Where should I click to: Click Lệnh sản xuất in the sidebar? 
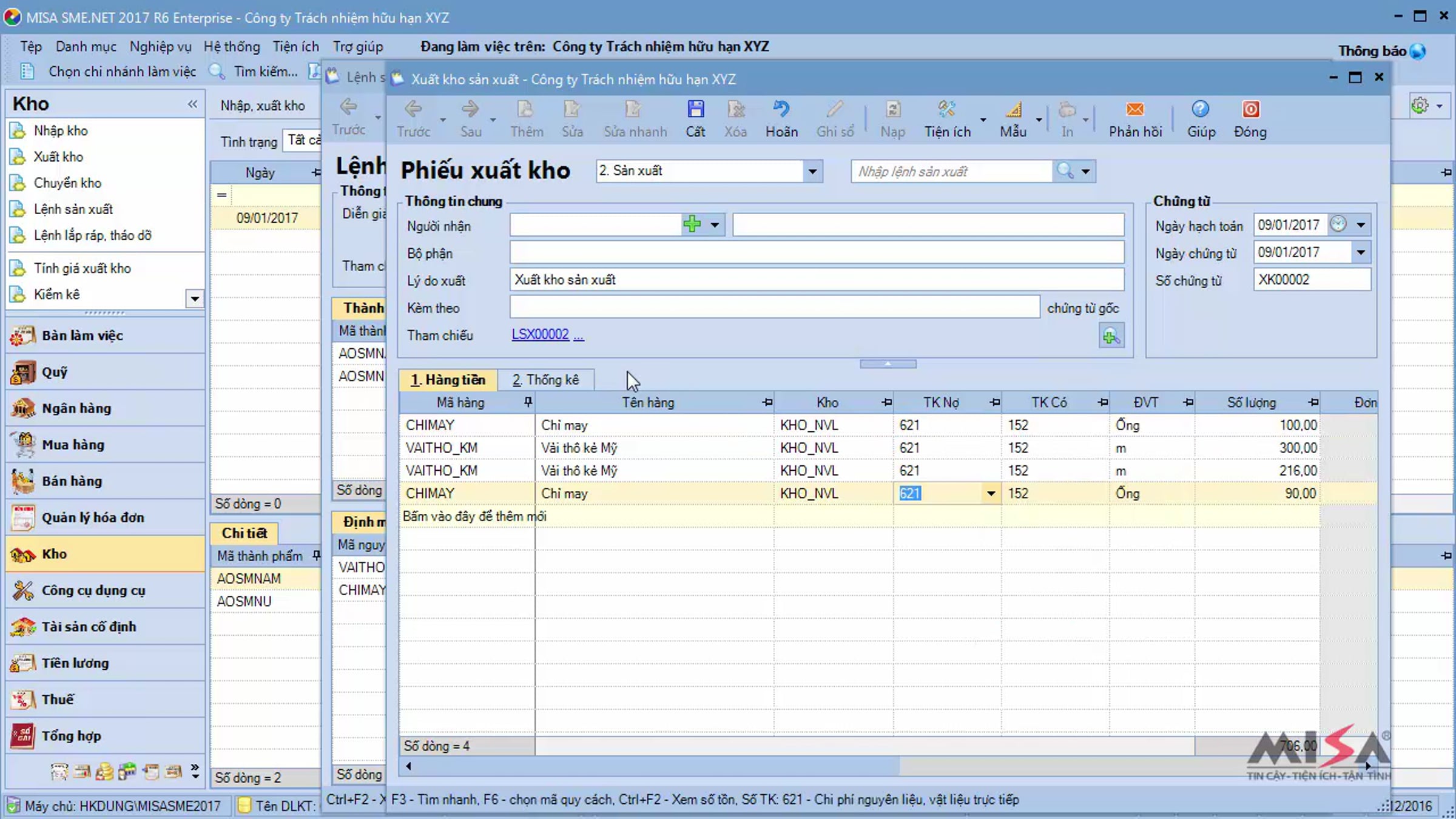tap(73, 209)
